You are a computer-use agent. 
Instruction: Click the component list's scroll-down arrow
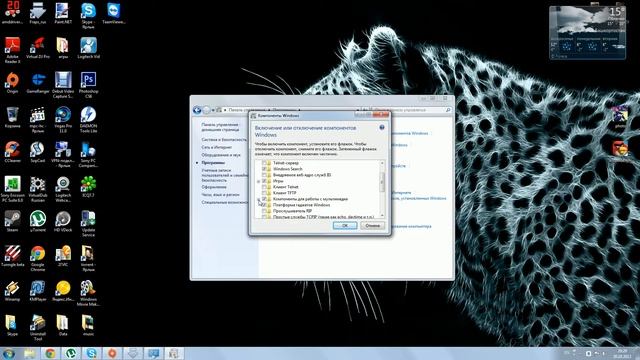click(x=382, y=215)
